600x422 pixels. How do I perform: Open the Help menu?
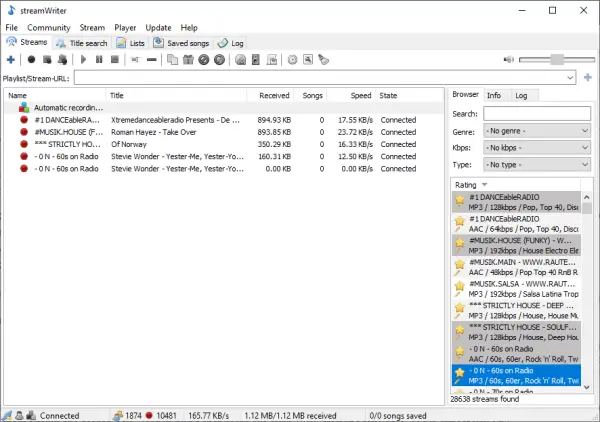189,28
